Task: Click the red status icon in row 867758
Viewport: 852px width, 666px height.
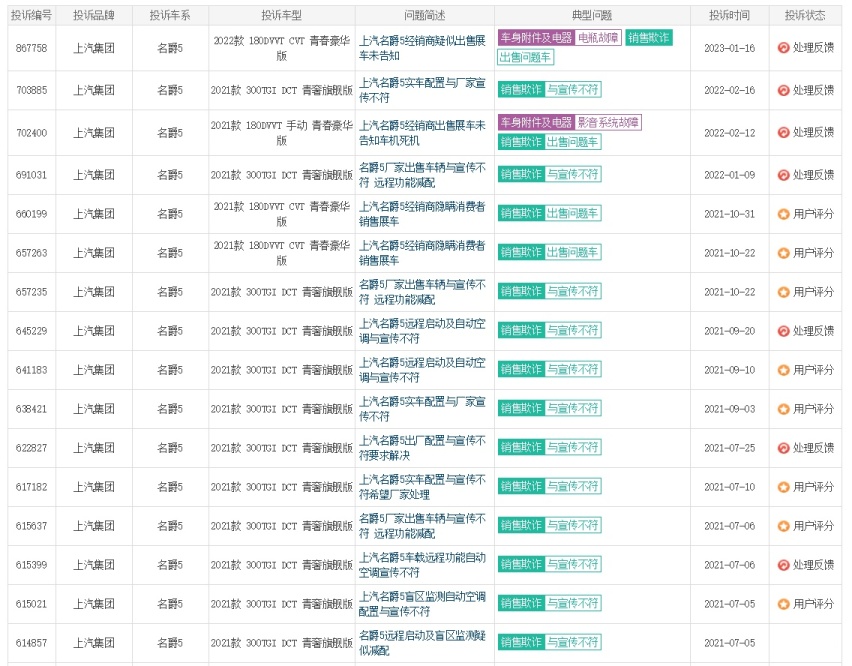Action: (783, 48)
